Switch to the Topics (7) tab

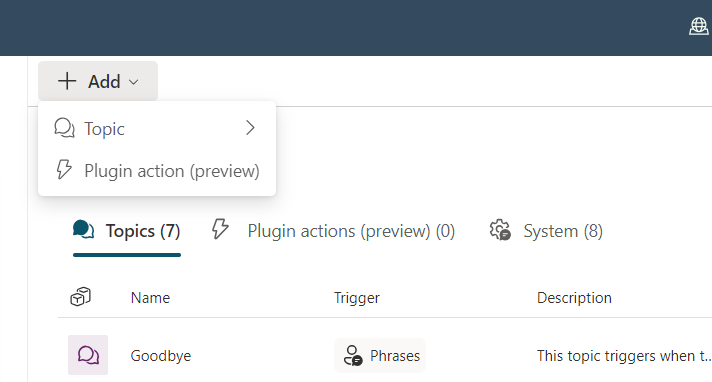127,231
